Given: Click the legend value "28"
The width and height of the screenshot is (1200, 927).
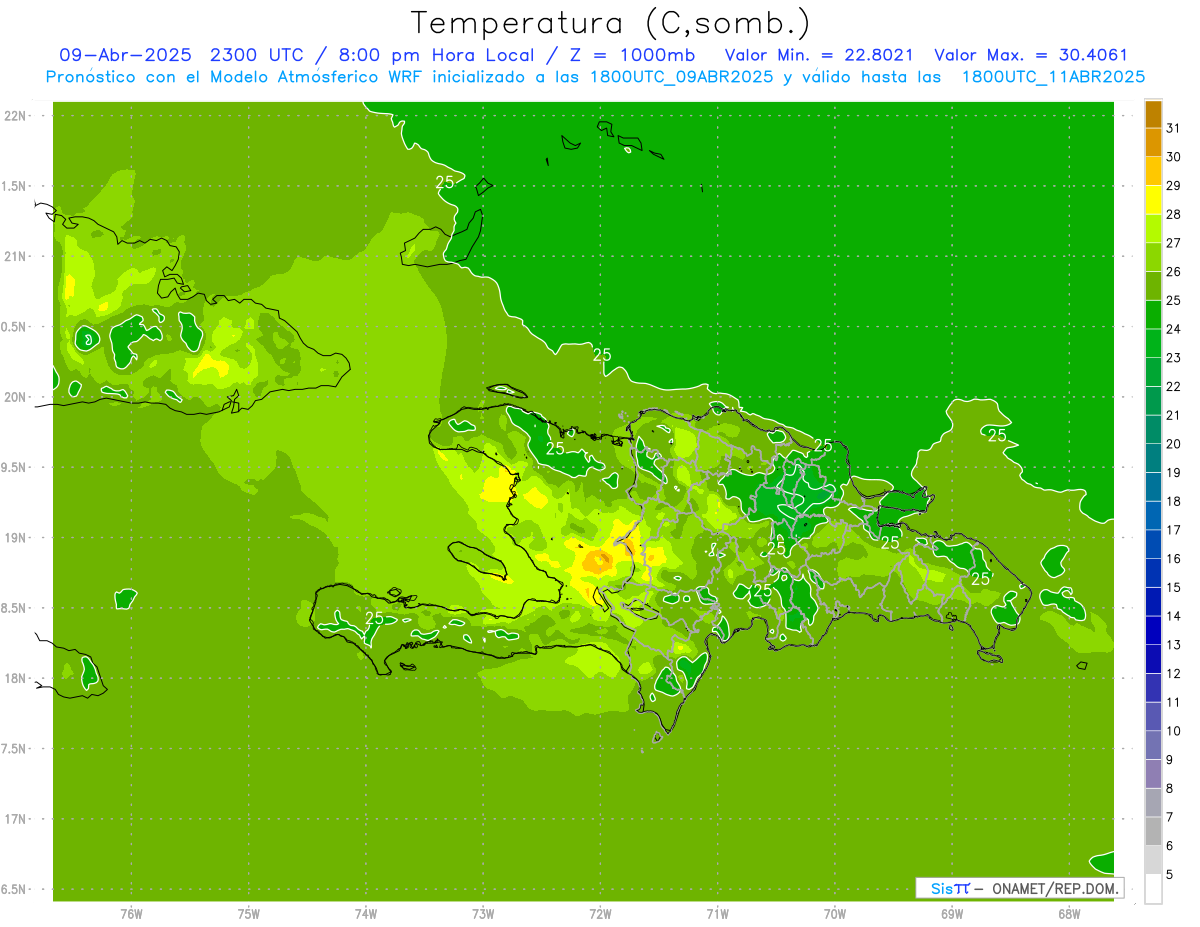Looking at the screenshot, I should click(x=1174, y=215).
